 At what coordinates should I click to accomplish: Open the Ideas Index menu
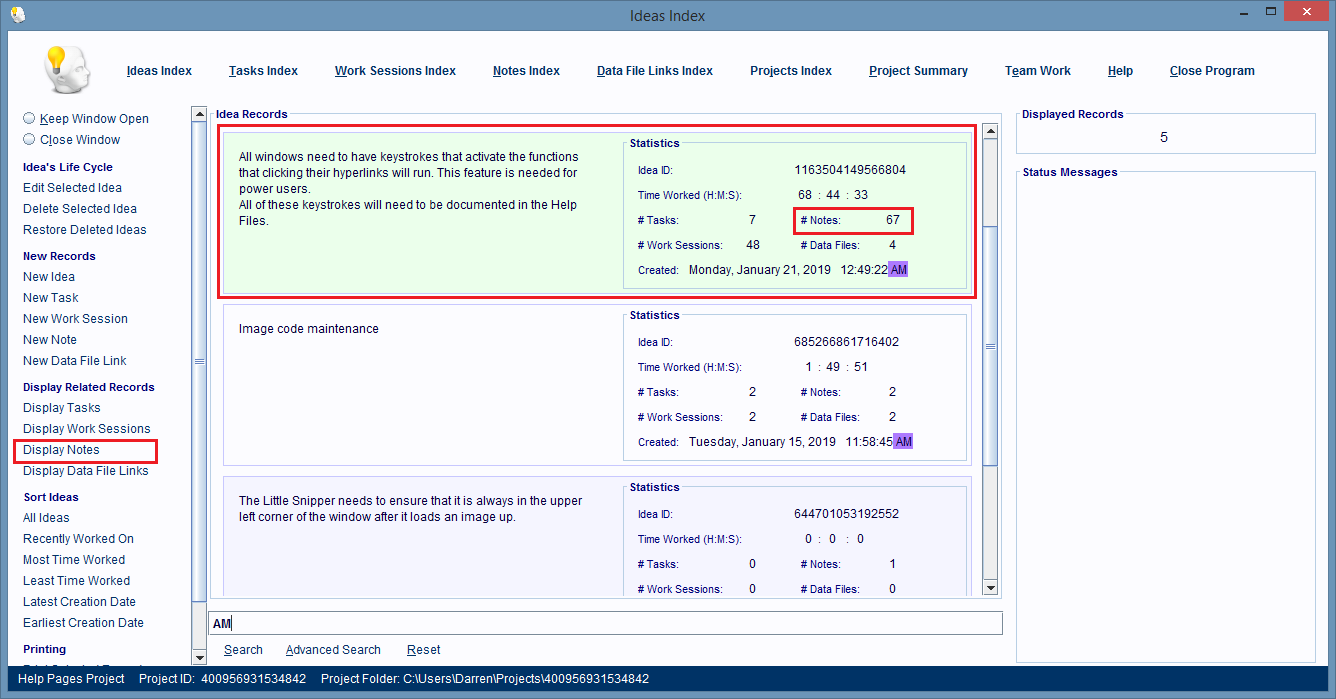(x=159, y=71)
